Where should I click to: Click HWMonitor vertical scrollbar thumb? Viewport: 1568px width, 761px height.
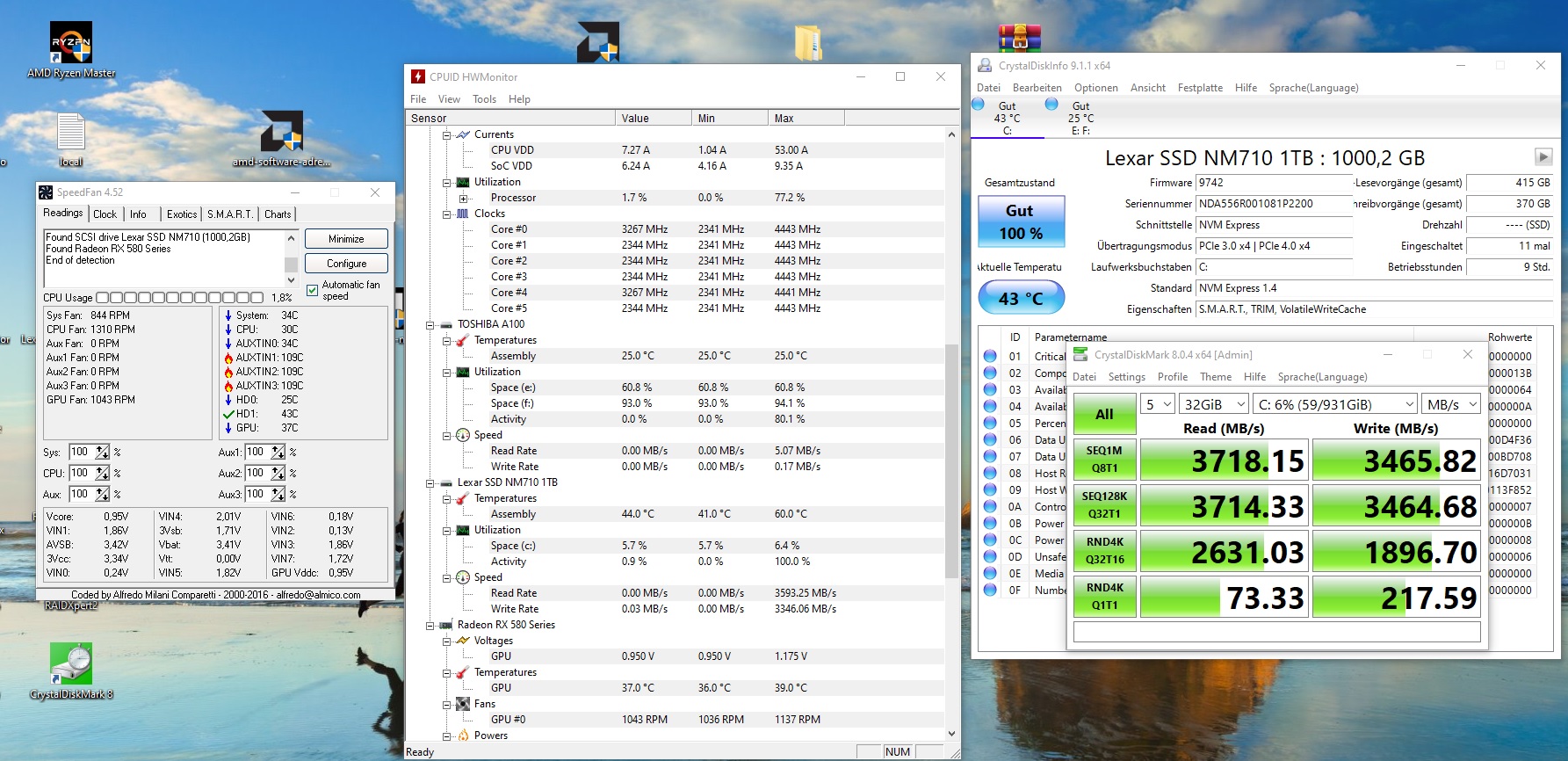(x=951, y=461)
